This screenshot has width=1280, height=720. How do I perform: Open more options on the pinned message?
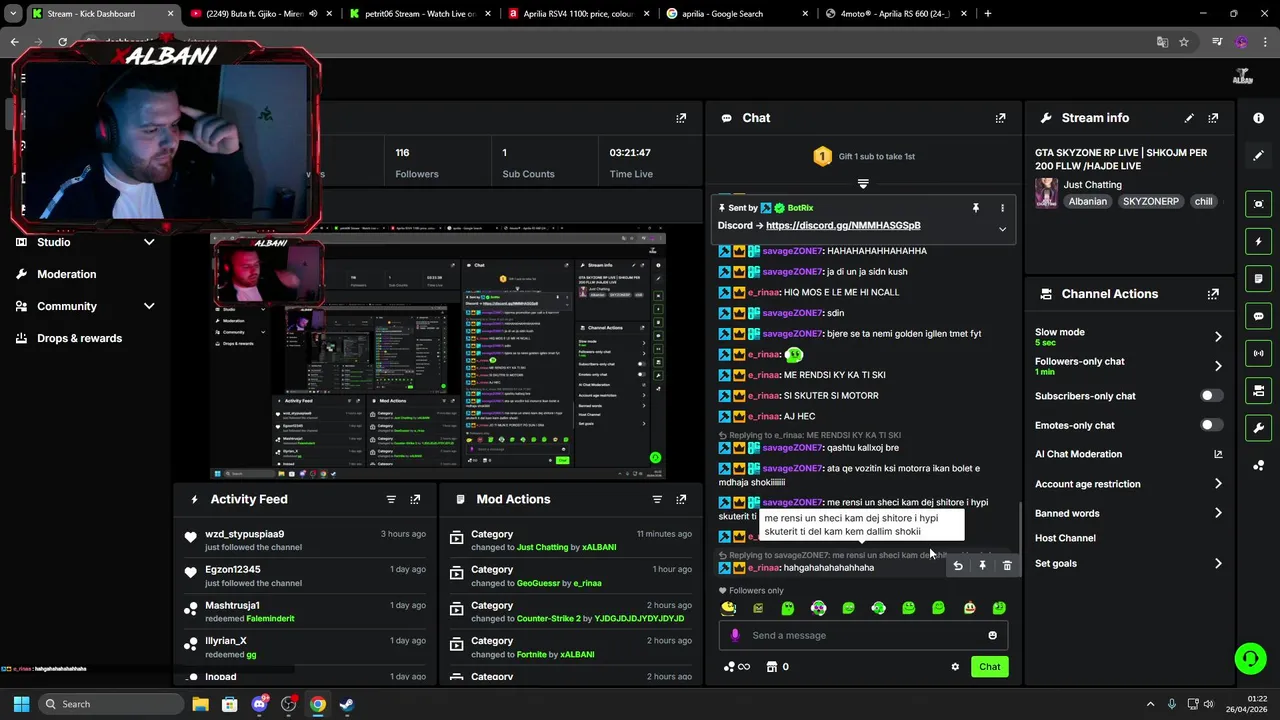coord(1002,208)
